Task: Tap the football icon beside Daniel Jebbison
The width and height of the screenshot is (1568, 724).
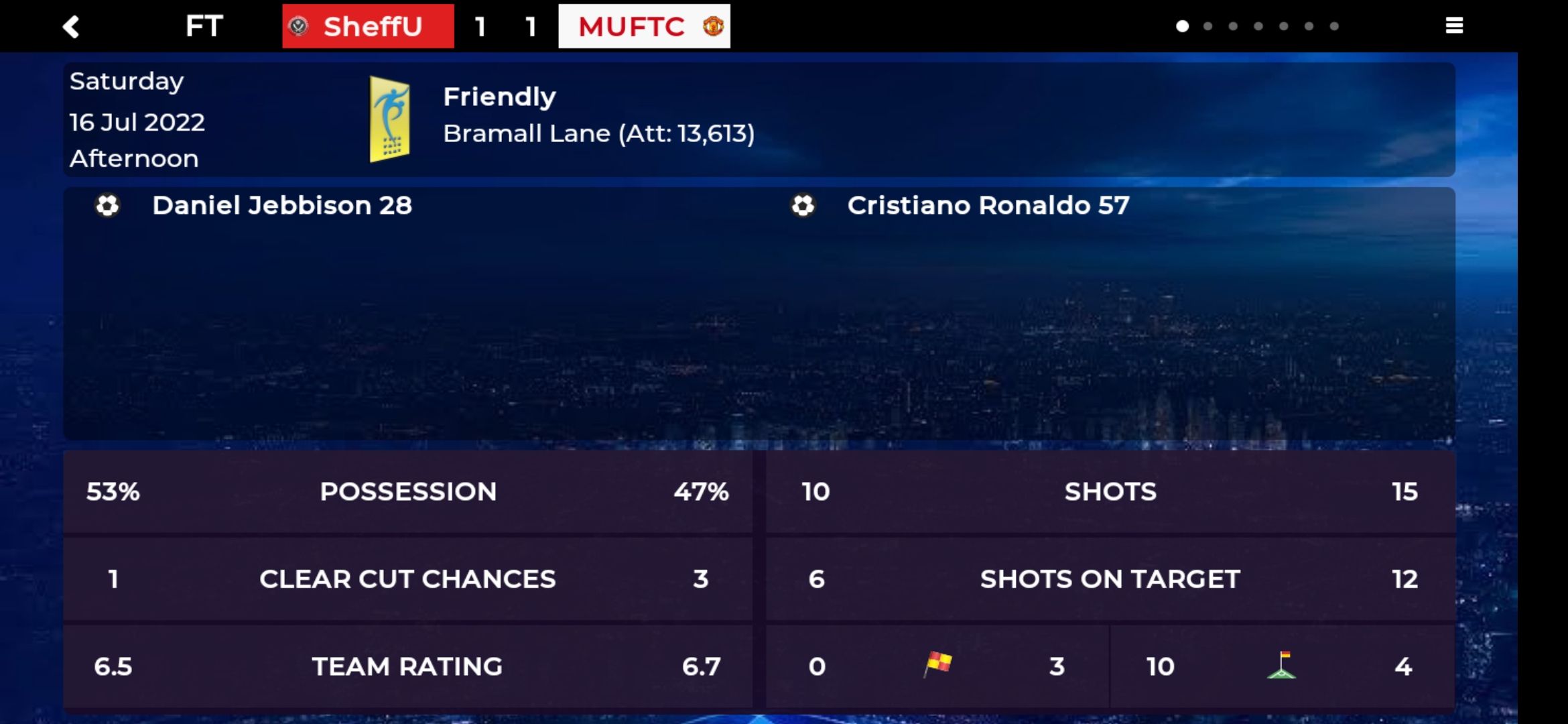Action: click(x=107, y=205)
